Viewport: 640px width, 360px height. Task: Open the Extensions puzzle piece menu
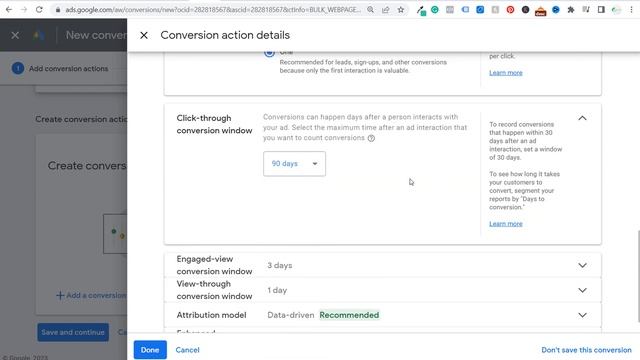click(x=571, y=9)
